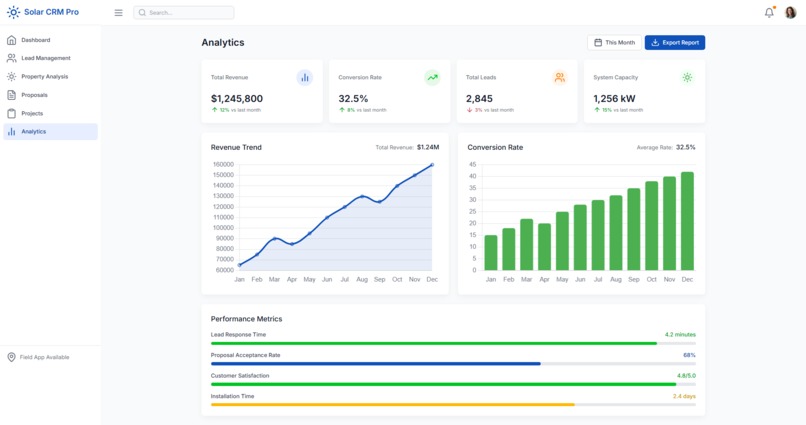The height and width of the screenshot is (425, 806).
Task: Click the 2.4 days value
Action: coord(684,396)
